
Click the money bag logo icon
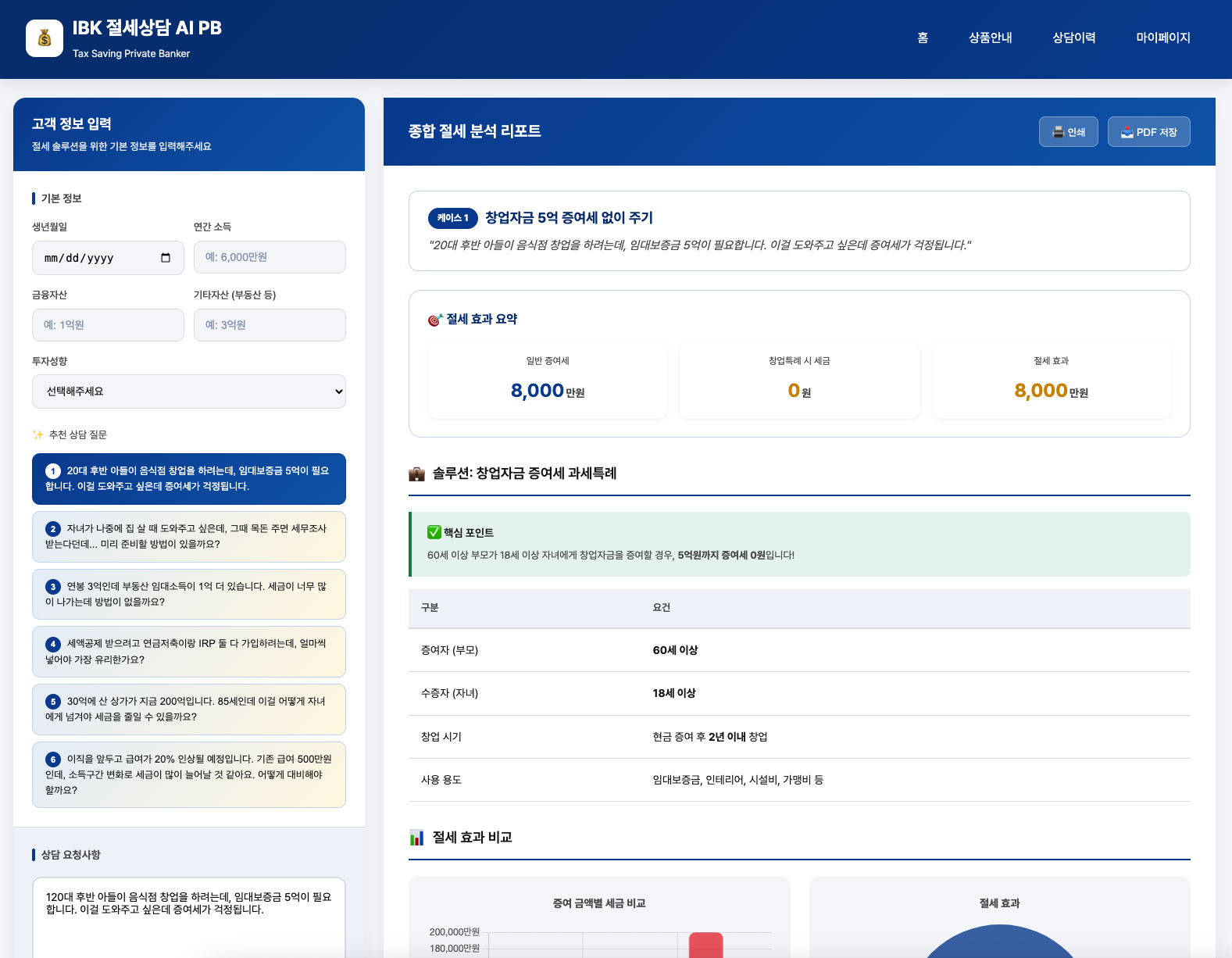tap(45, 38)
